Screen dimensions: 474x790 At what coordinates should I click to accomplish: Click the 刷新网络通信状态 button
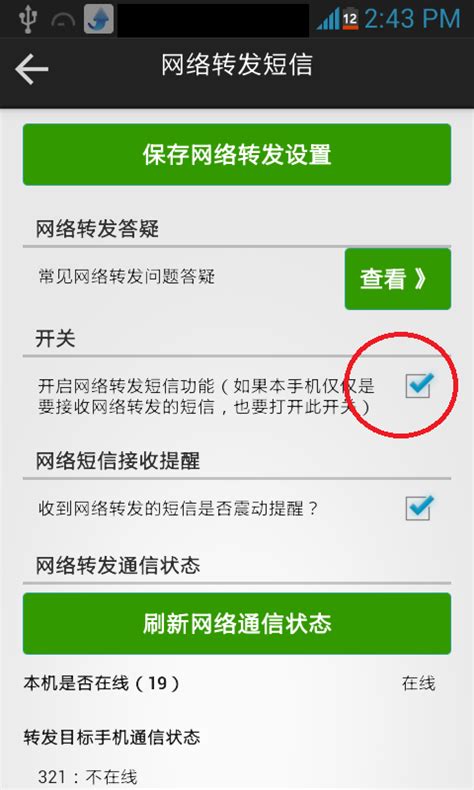(237, 624)
